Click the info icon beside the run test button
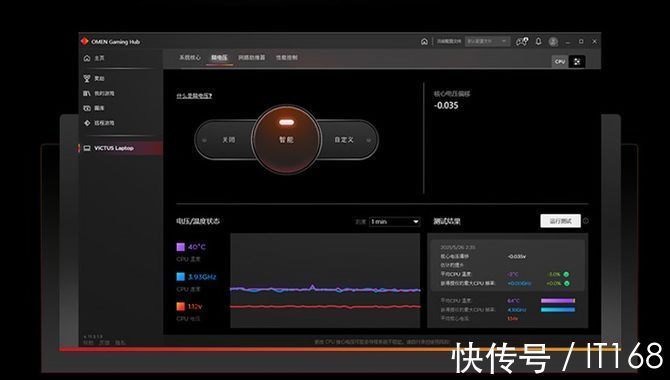The height and width of the screenshot is (380, 670). (586, 221)
